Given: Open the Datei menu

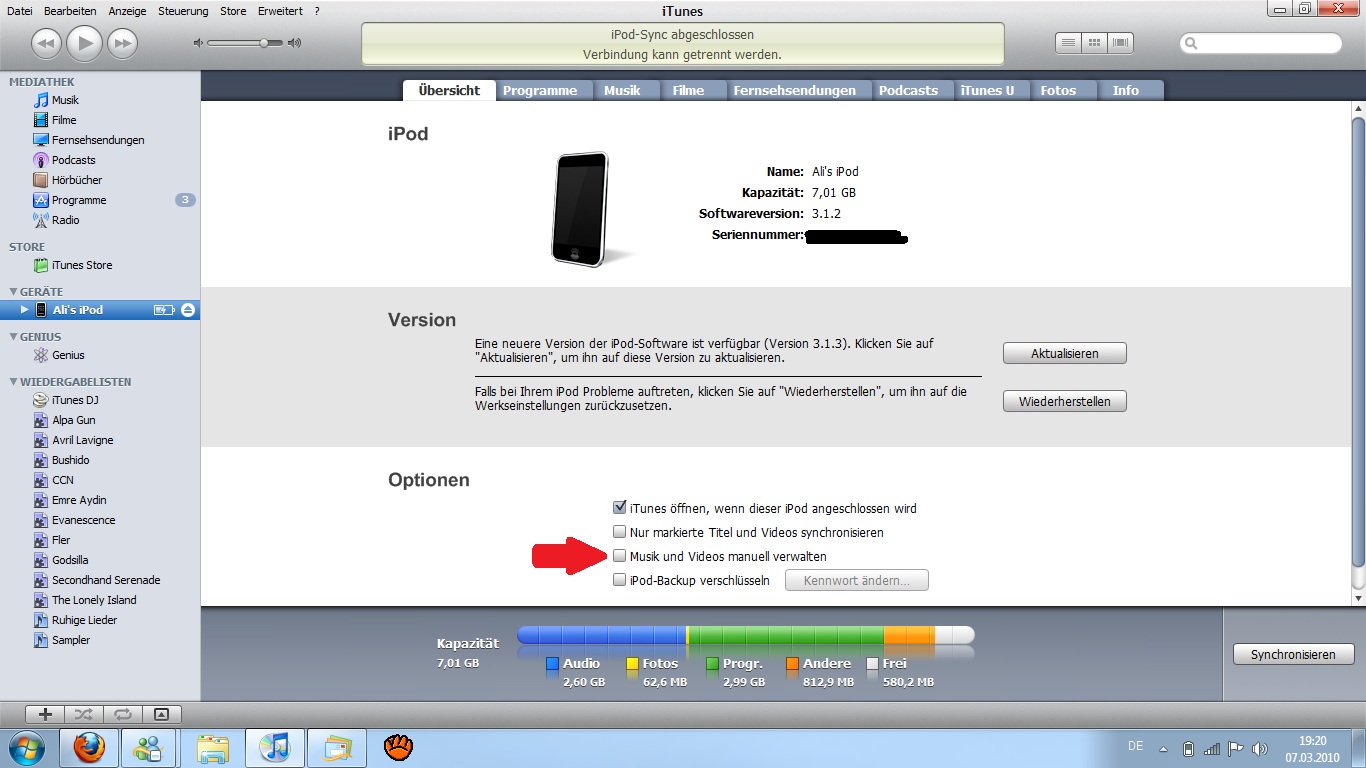Looking at the screenshot, I should coord(19,11).
